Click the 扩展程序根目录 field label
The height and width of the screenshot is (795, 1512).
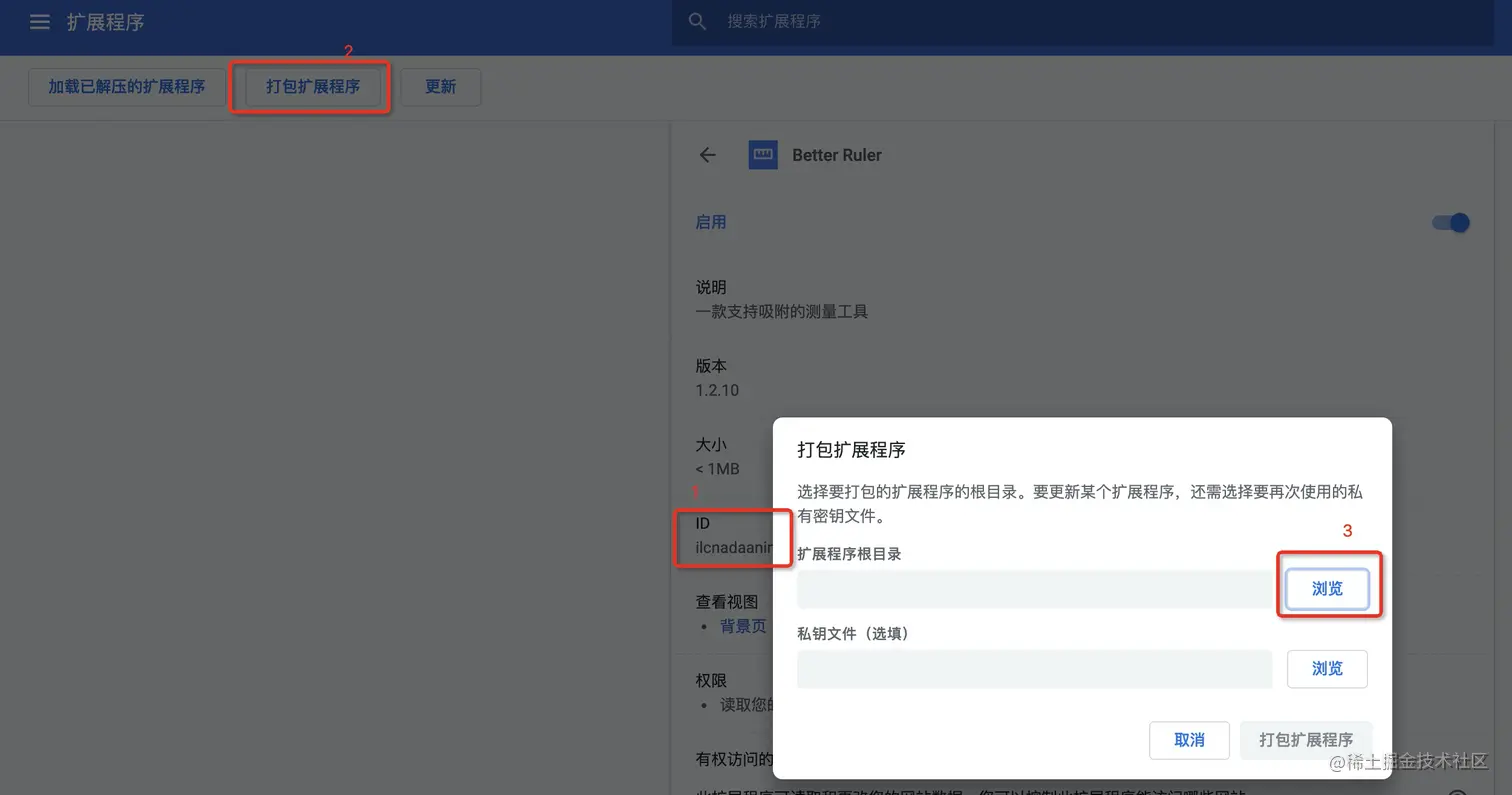849,554
